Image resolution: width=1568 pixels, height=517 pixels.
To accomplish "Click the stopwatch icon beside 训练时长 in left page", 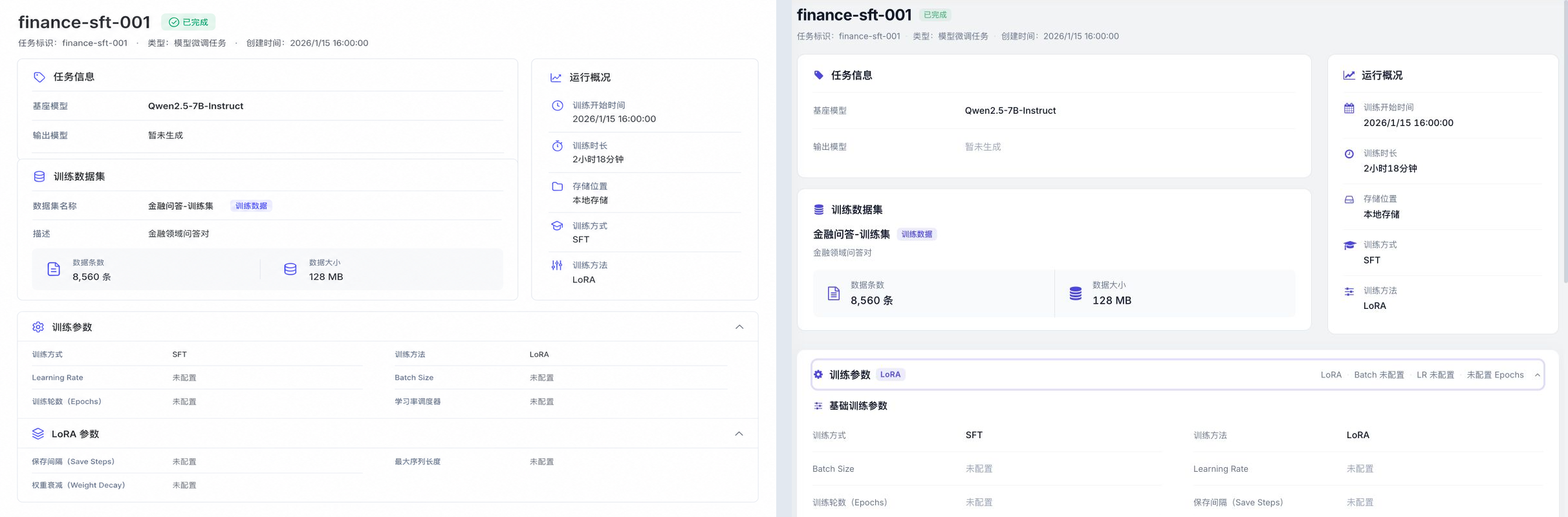I will (557, 146).
